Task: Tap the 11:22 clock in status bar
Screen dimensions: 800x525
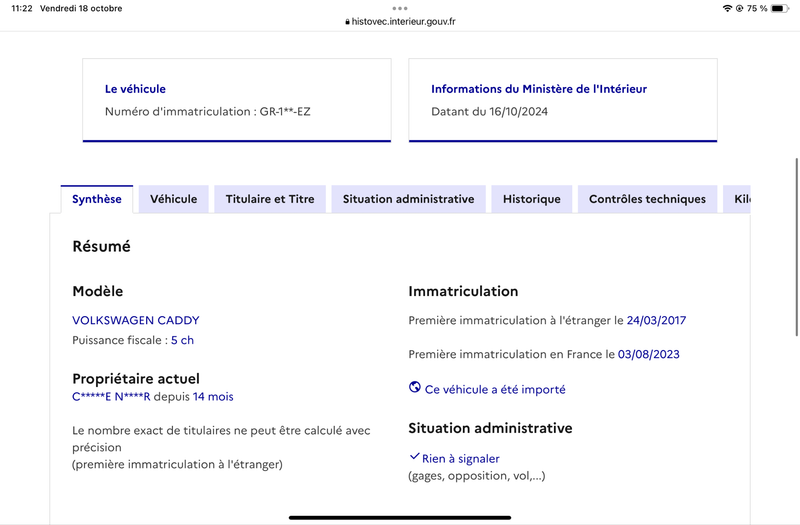Action: (x=22, y=8)
